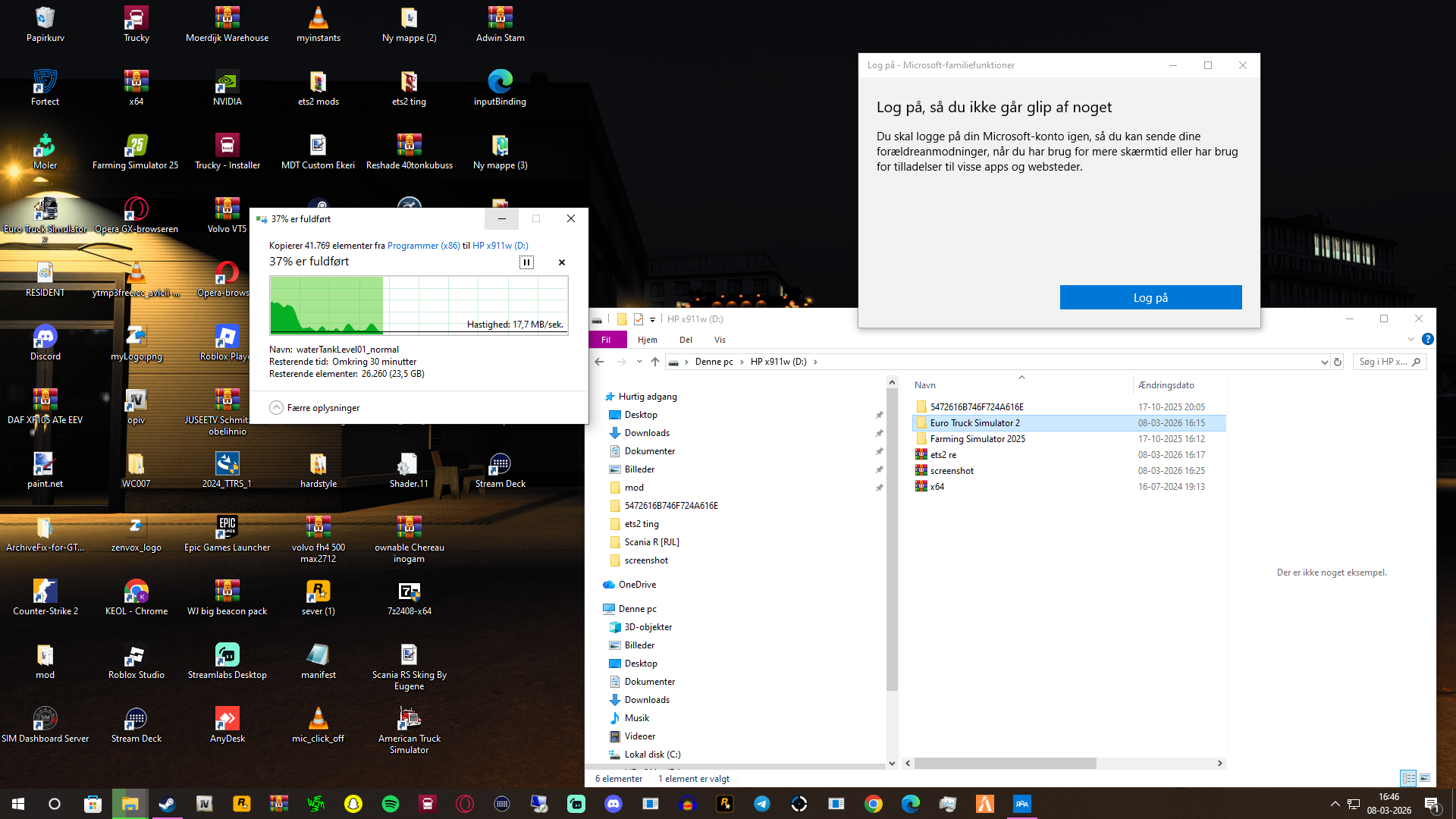The width and height of the screenshot is (1456, 819).
Task: Collapse details via Færre oplysninger
Action: pyautogui.click(x=315, y=408)
